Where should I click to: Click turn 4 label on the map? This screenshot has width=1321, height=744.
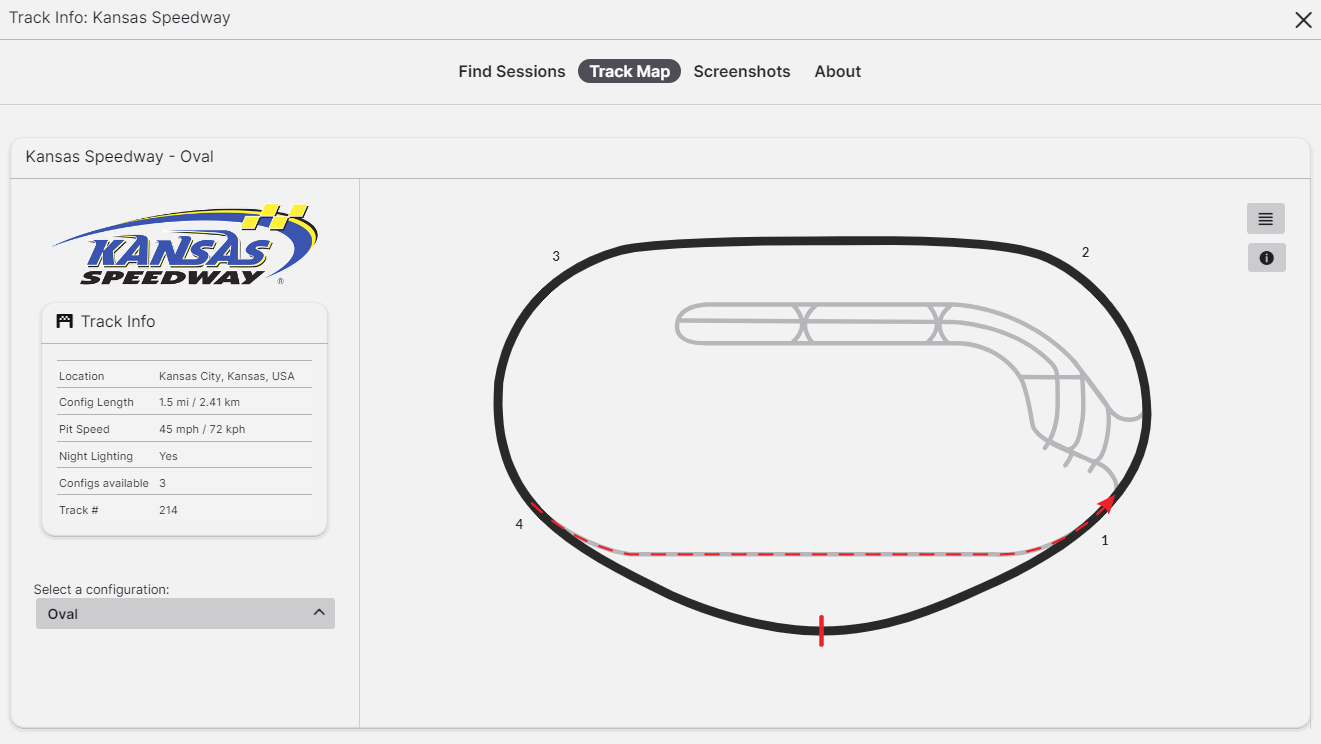[x=519, y=524]
